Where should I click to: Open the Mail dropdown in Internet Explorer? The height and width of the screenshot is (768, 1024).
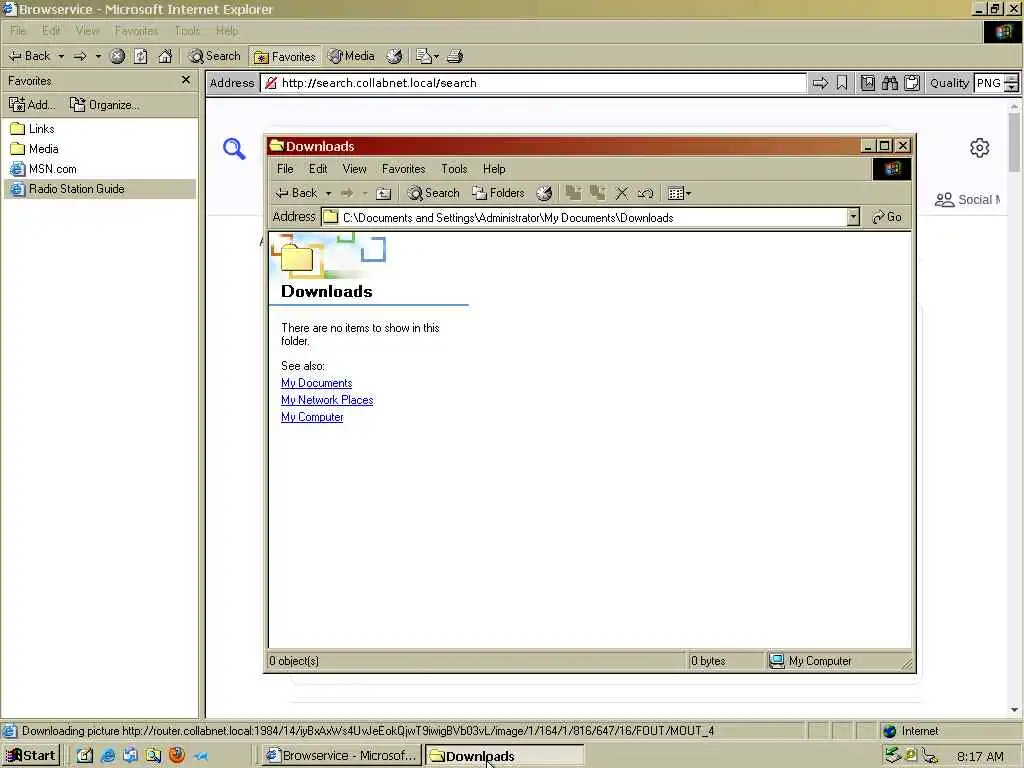point(427,56)
